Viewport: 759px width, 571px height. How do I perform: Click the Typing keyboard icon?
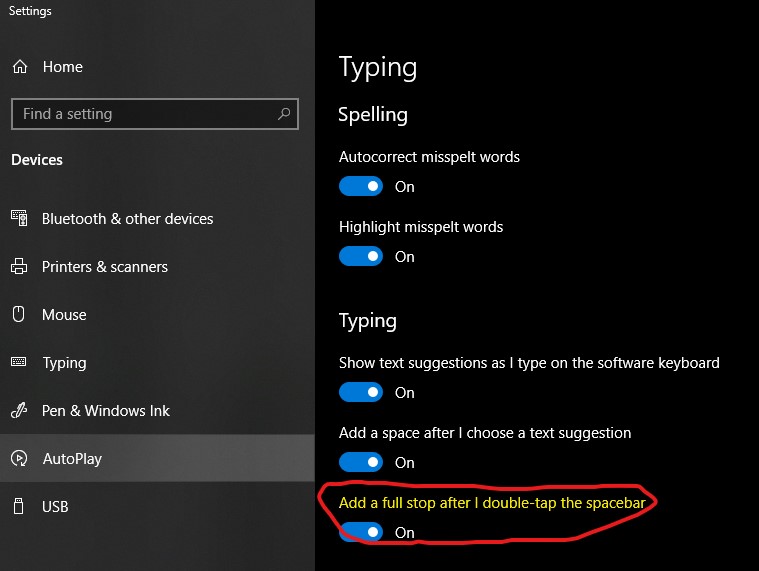(19, 362)
